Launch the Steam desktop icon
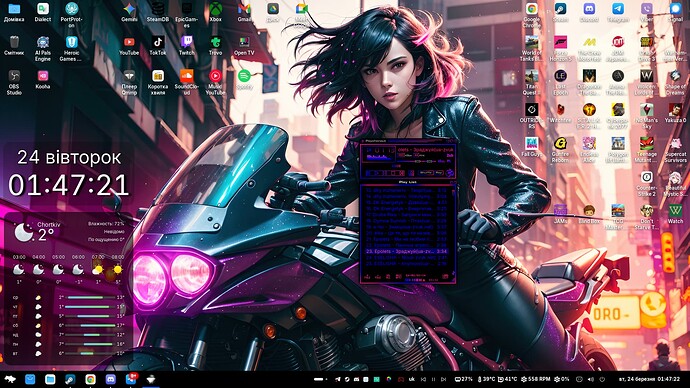The height and width of the screenshot is (388, 690). click(x=560, y=12)
